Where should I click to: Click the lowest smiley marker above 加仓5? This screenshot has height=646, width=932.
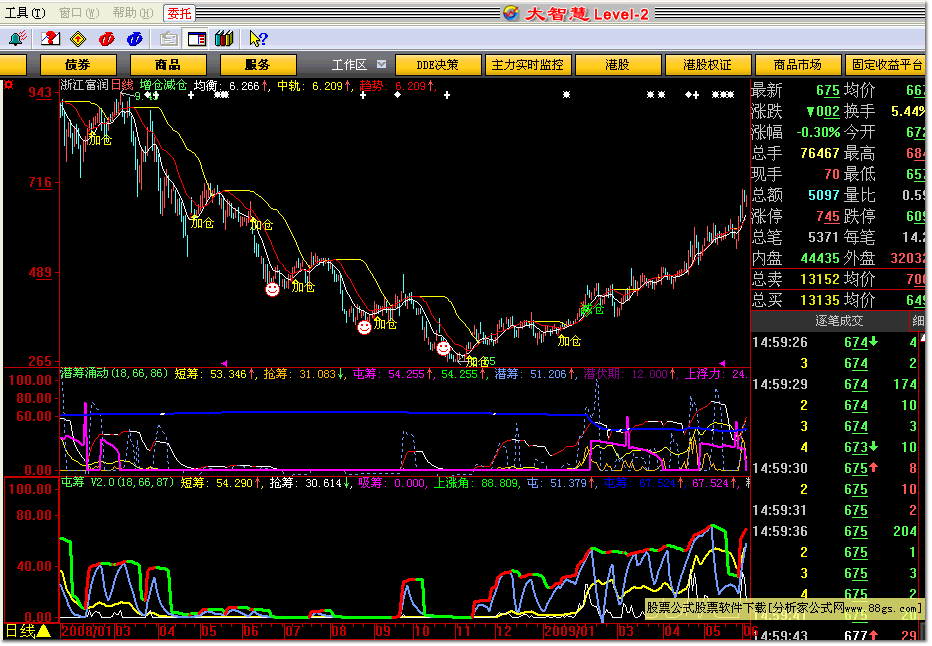(443, 348)
